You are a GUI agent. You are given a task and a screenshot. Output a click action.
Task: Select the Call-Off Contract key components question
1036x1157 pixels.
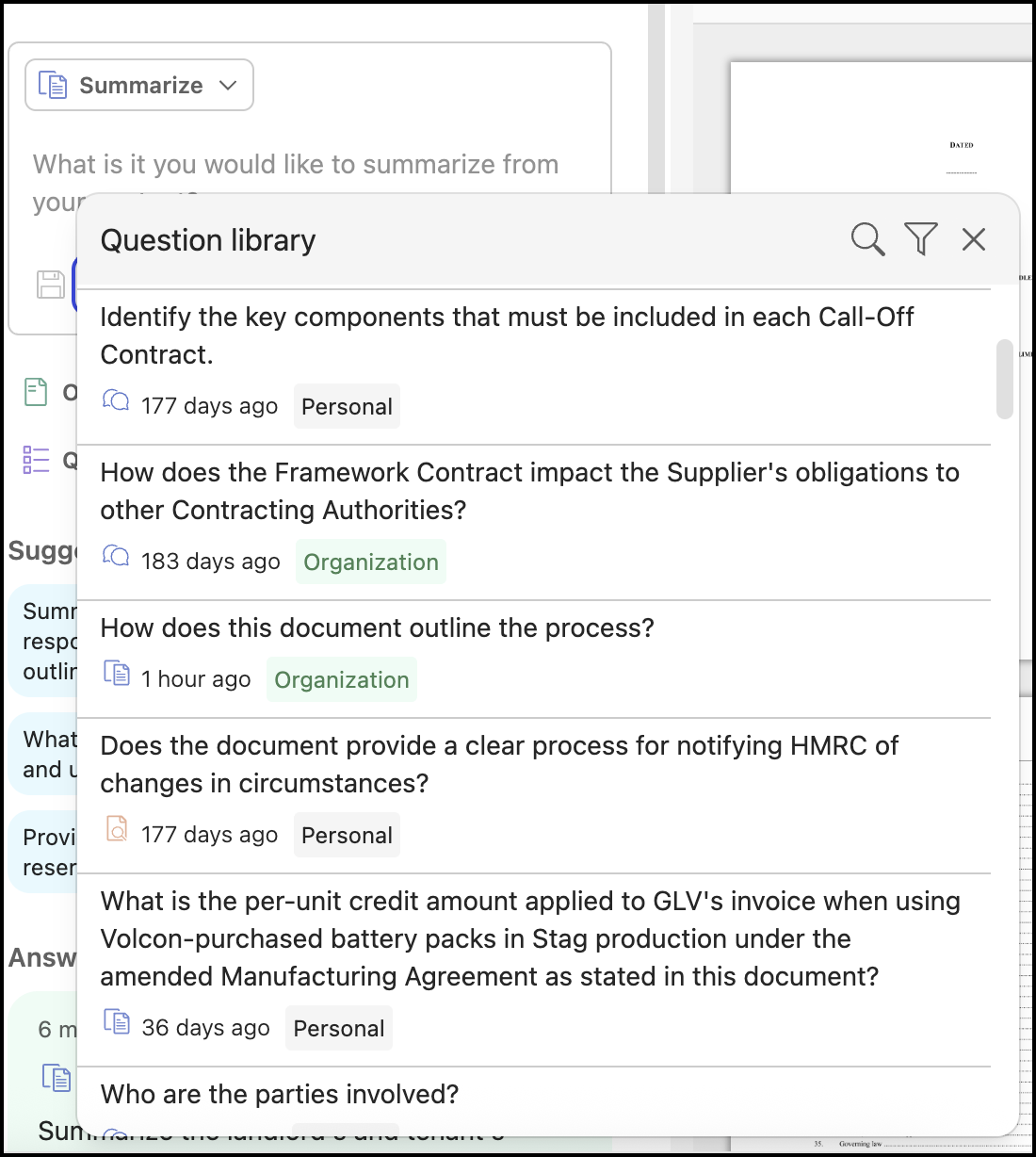(x=507, y=335)
